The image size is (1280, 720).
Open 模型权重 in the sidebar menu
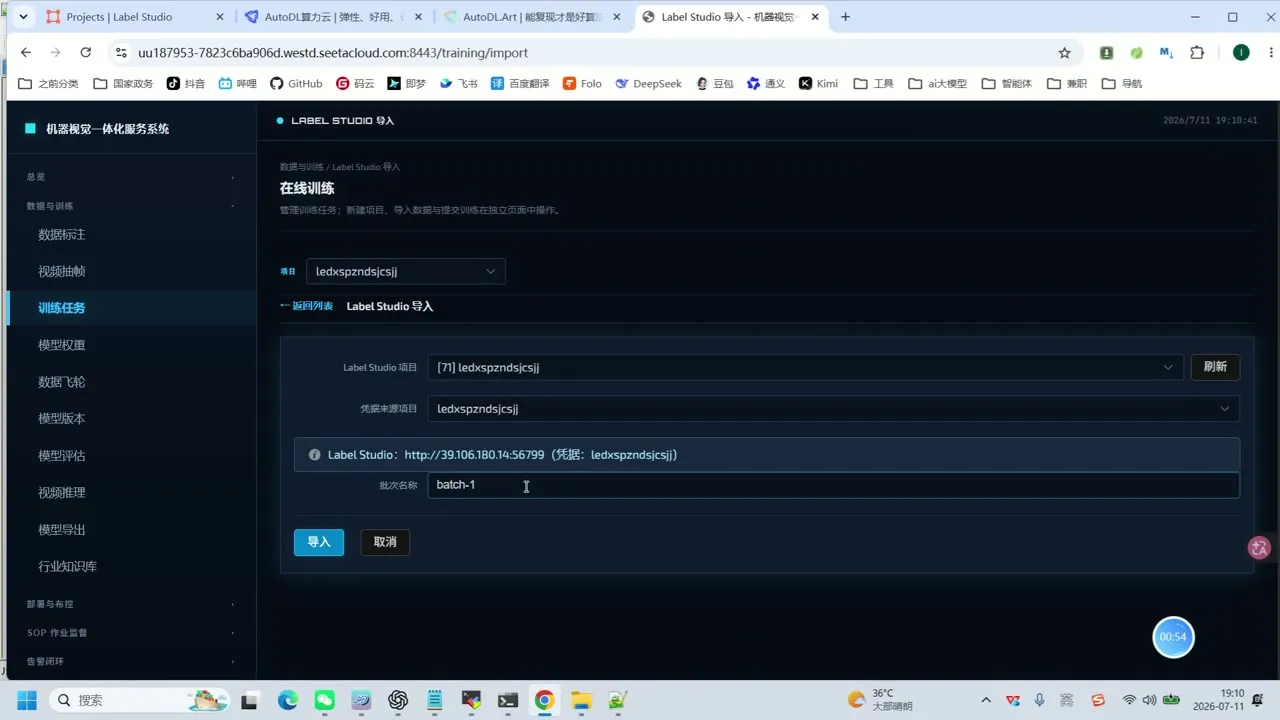point(62,345)
